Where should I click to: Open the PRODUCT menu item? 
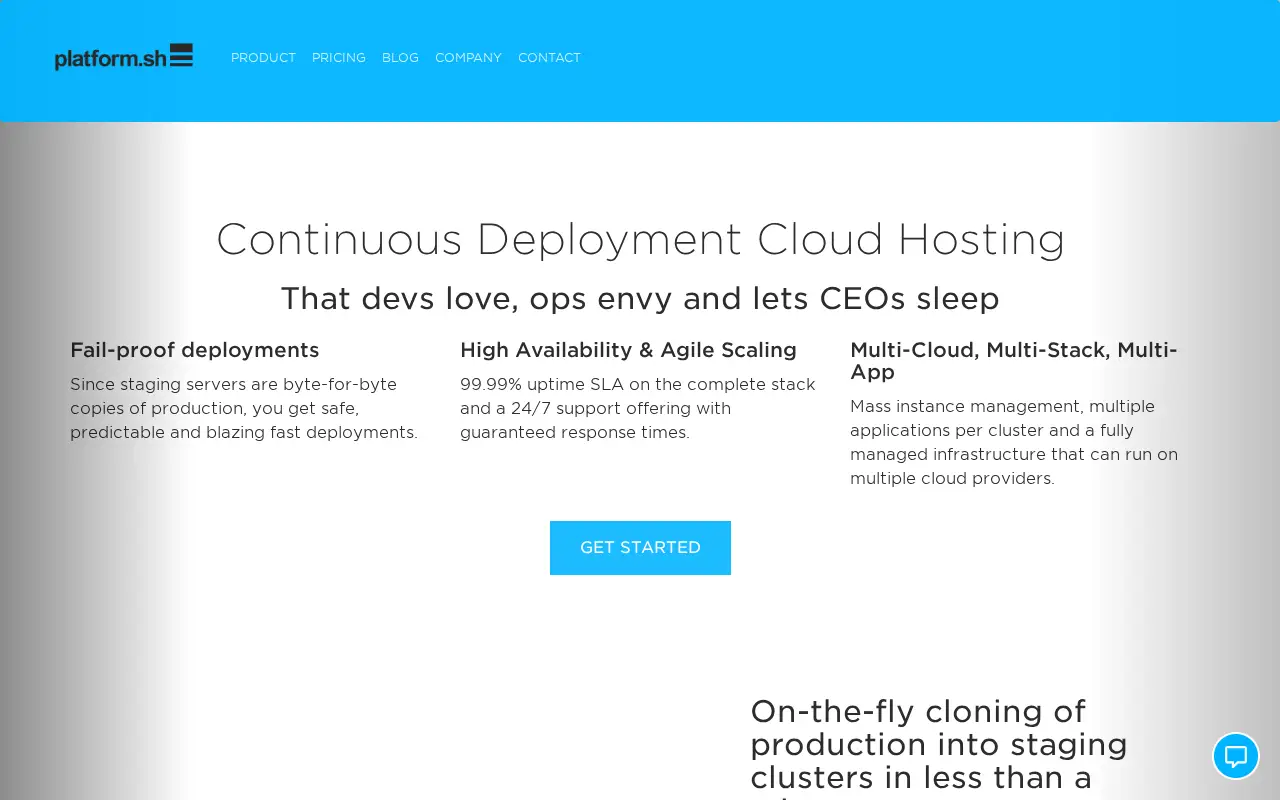click(x=263, y=58)
